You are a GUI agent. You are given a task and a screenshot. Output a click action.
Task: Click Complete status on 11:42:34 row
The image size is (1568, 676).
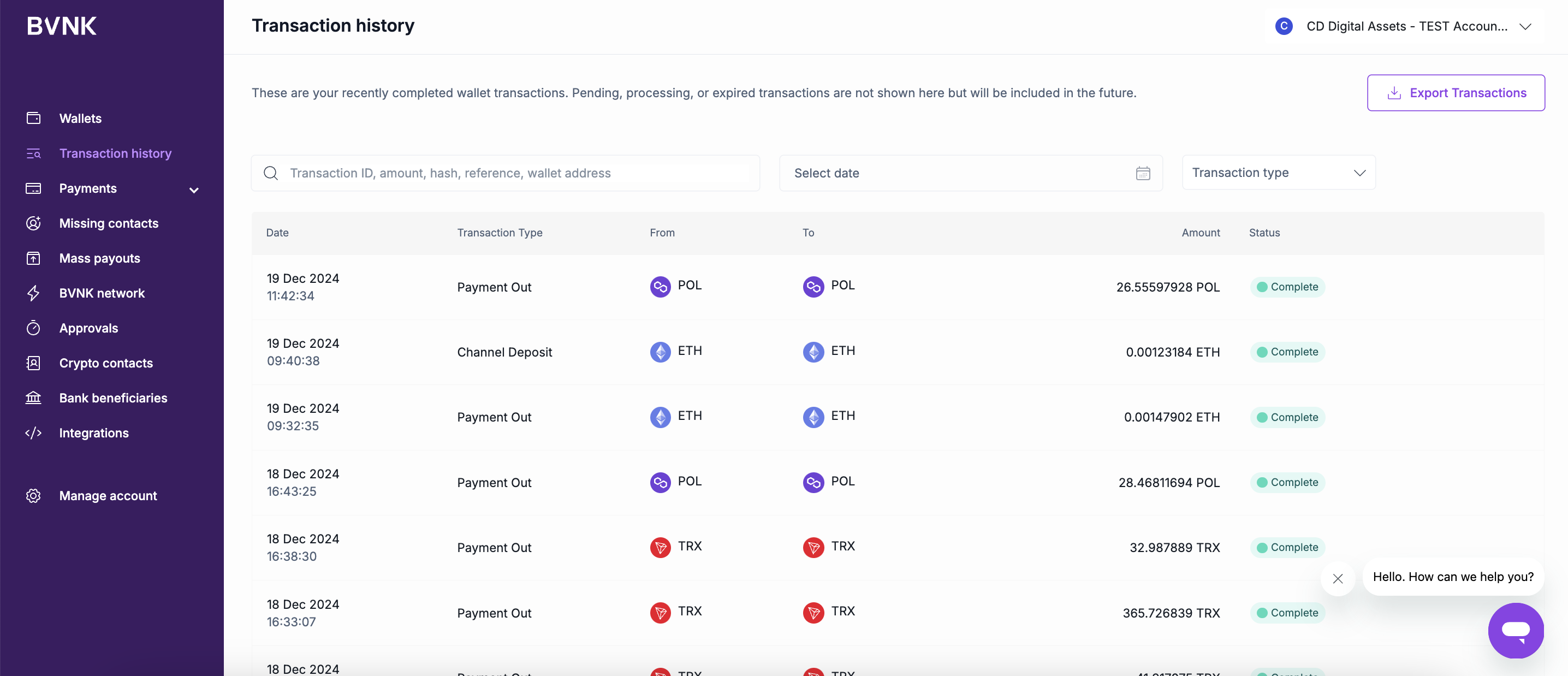click(1287, 287)
